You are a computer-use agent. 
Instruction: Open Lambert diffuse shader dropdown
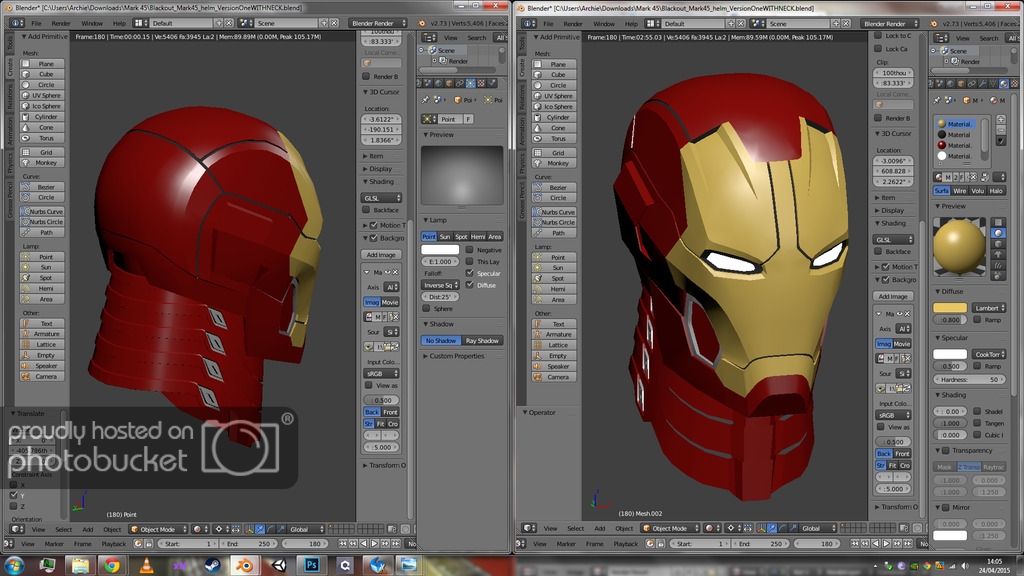tap(989, 308)
